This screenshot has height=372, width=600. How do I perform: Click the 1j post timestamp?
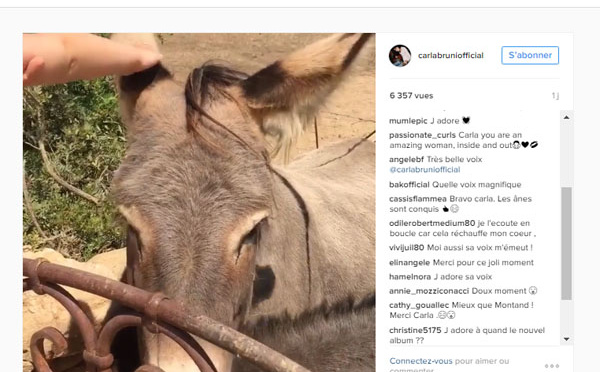[555, 96]
